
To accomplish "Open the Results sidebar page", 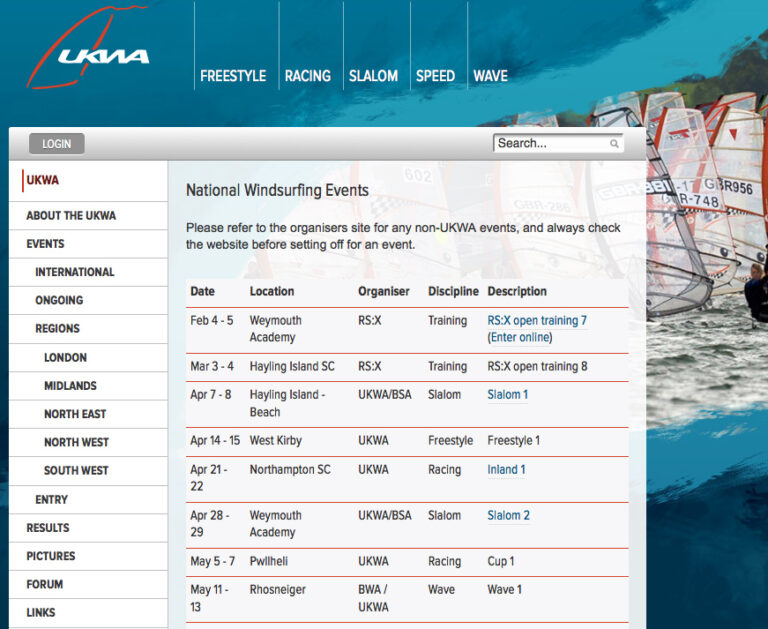I will click(48, 528).
